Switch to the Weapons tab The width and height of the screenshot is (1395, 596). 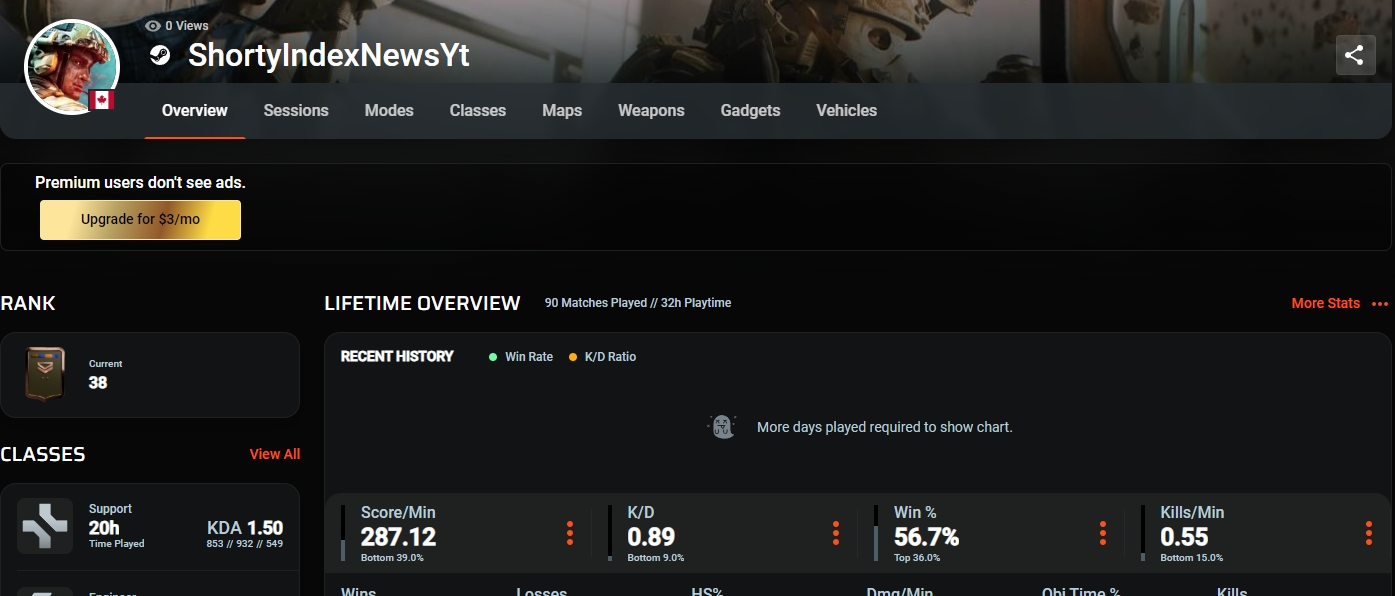click(651, 110)
